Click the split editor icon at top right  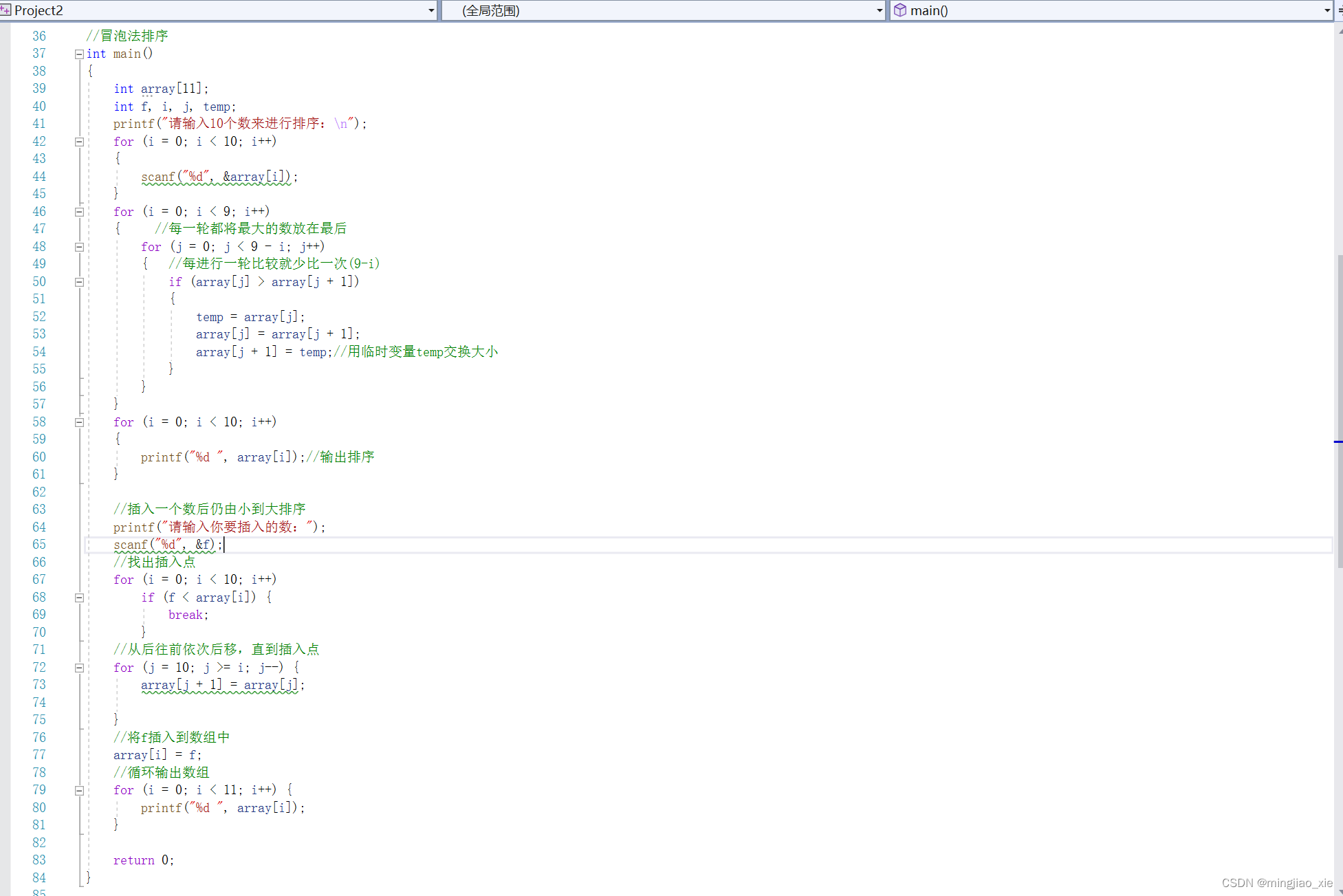pyautogui.click(x=1340, y=10)
